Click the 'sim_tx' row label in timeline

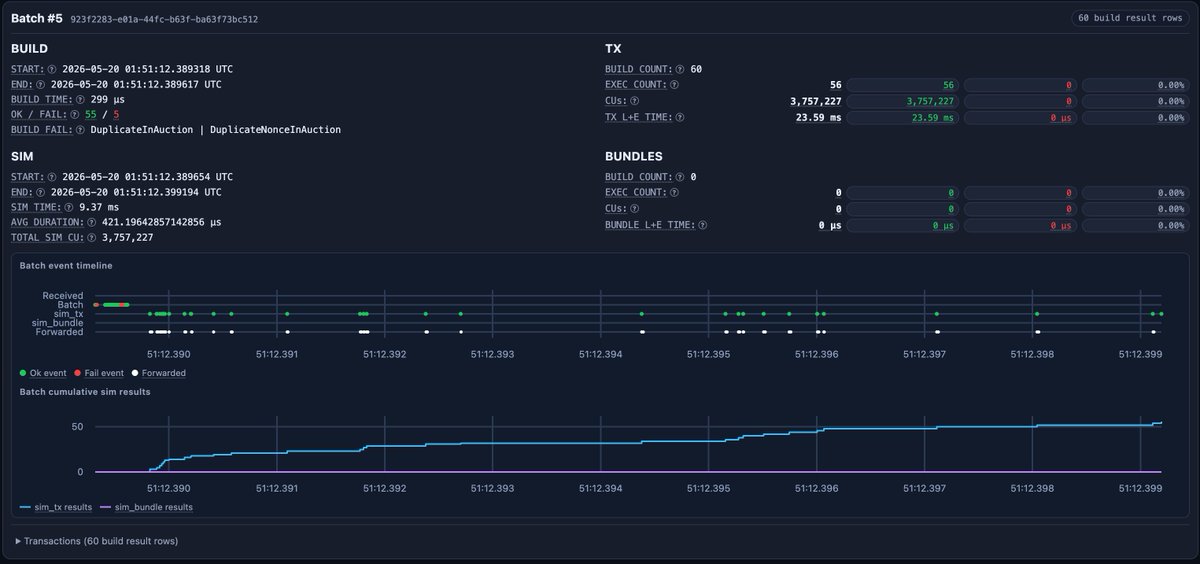[70, 314]
